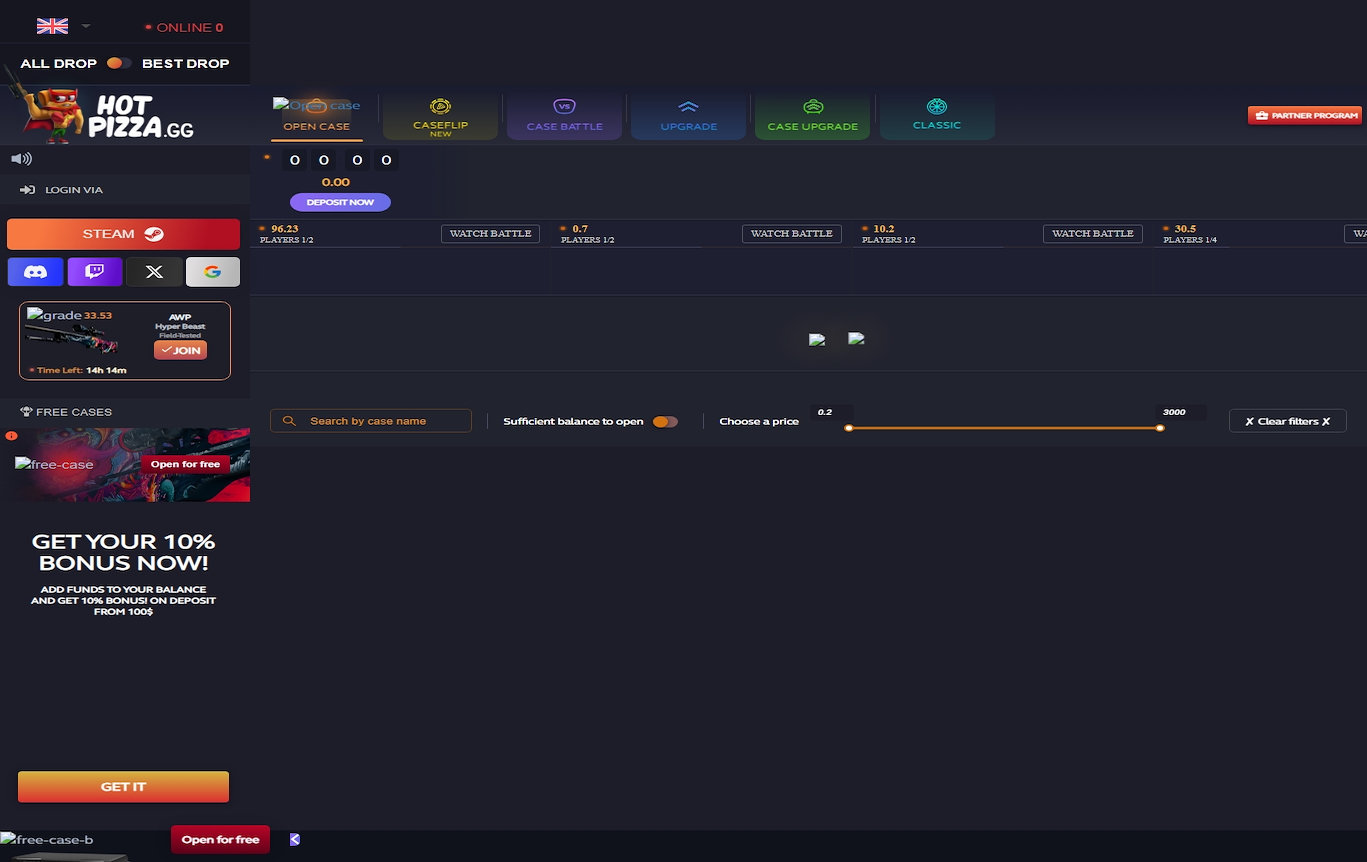Log in with Twitch icon
The width and height of the screenshot is (1367, 862).
tap(95, 272)
